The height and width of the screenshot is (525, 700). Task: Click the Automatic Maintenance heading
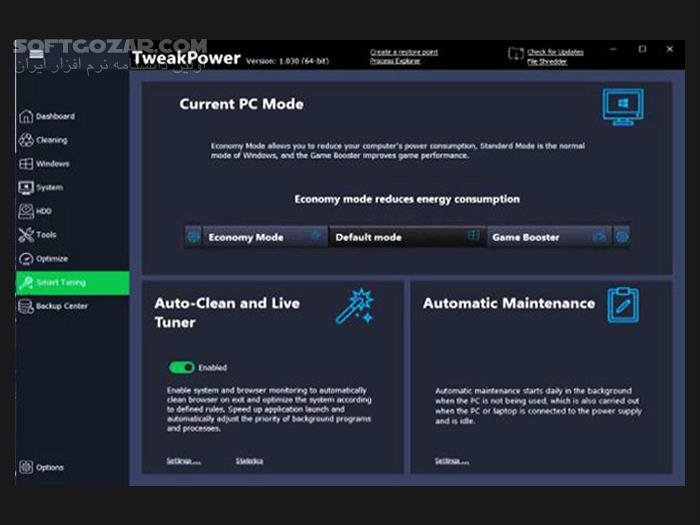tap(509, 304)
